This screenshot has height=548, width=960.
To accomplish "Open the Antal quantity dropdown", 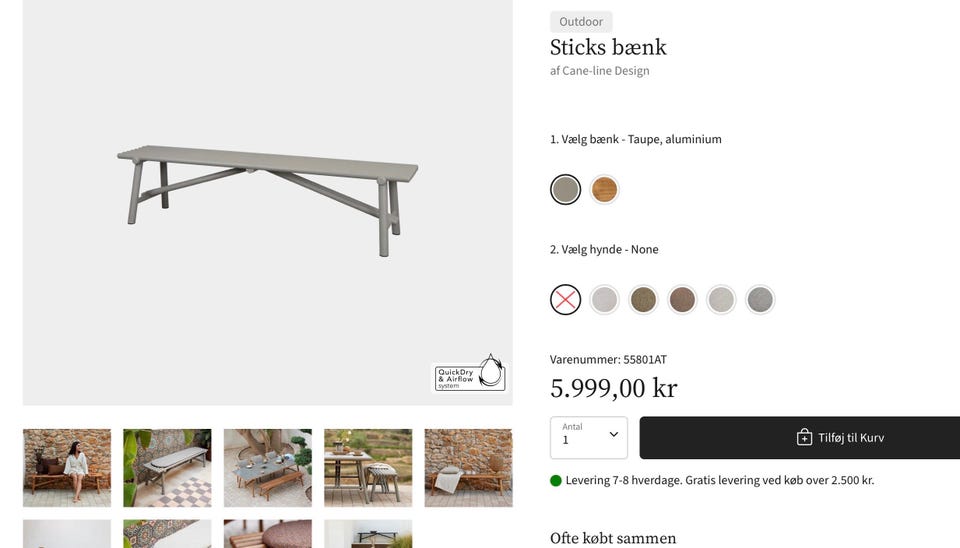I will (x=588, y=437).
